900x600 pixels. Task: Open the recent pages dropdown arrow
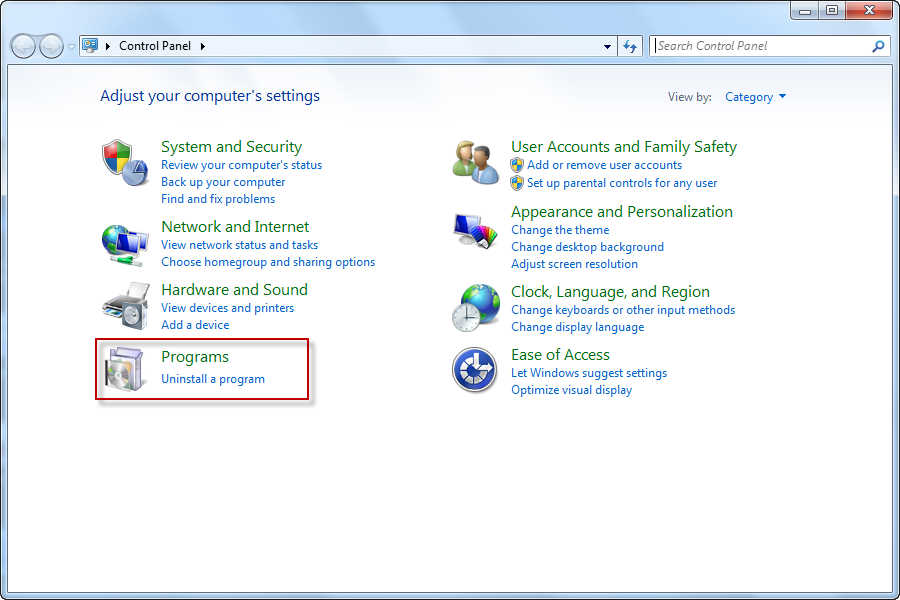(71, 47)
